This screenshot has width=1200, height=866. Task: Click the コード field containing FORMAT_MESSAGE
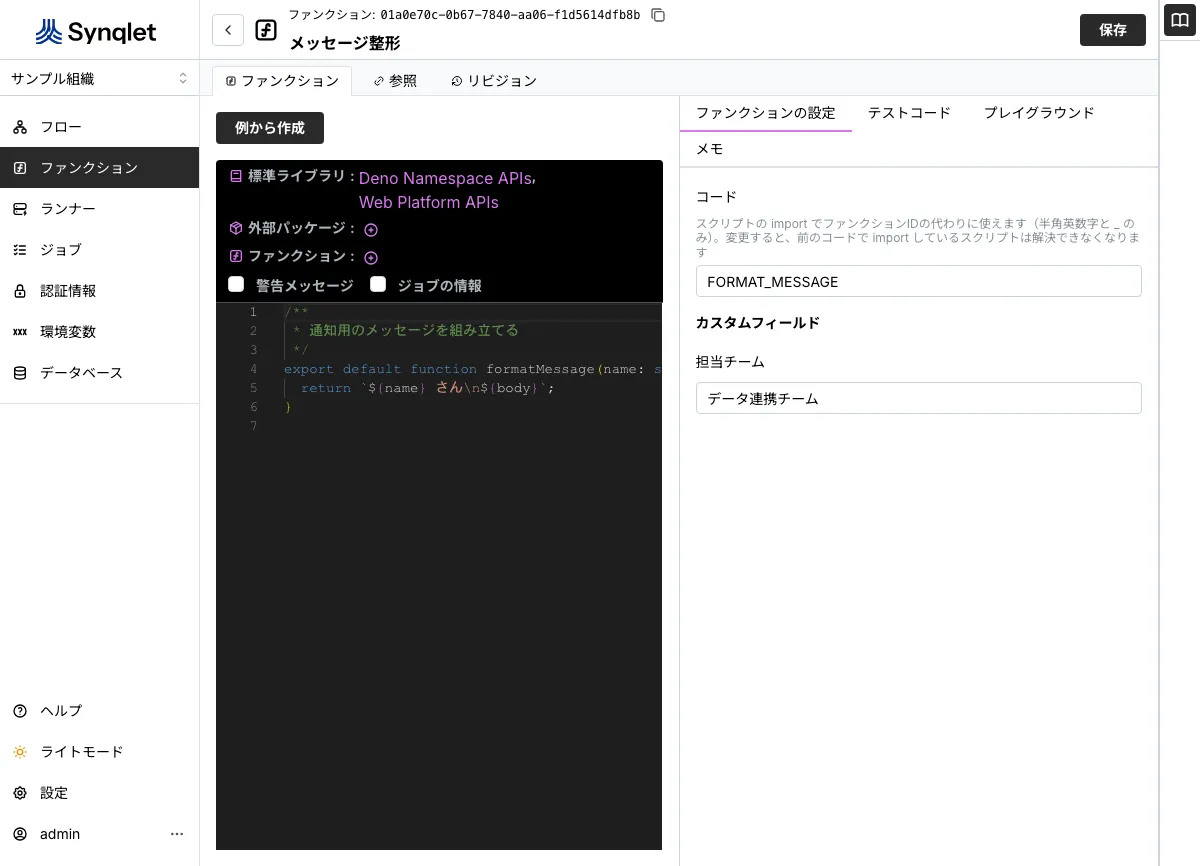pos(918,281)
